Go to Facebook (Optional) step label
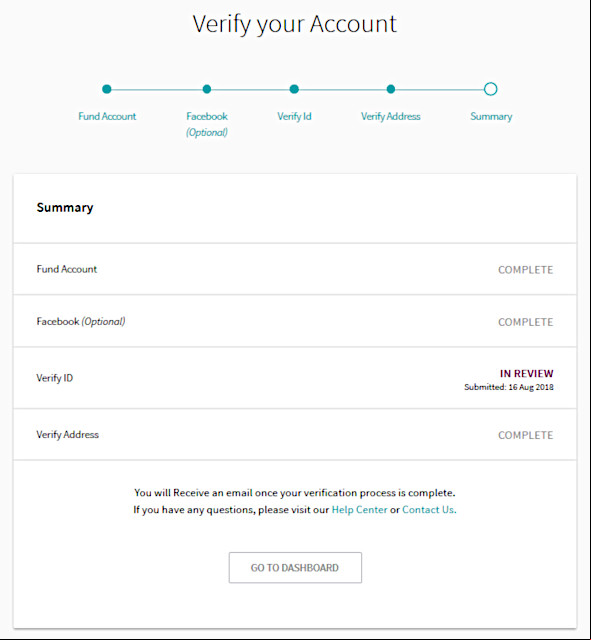591x640 pixels. click(x=207, y=124)
